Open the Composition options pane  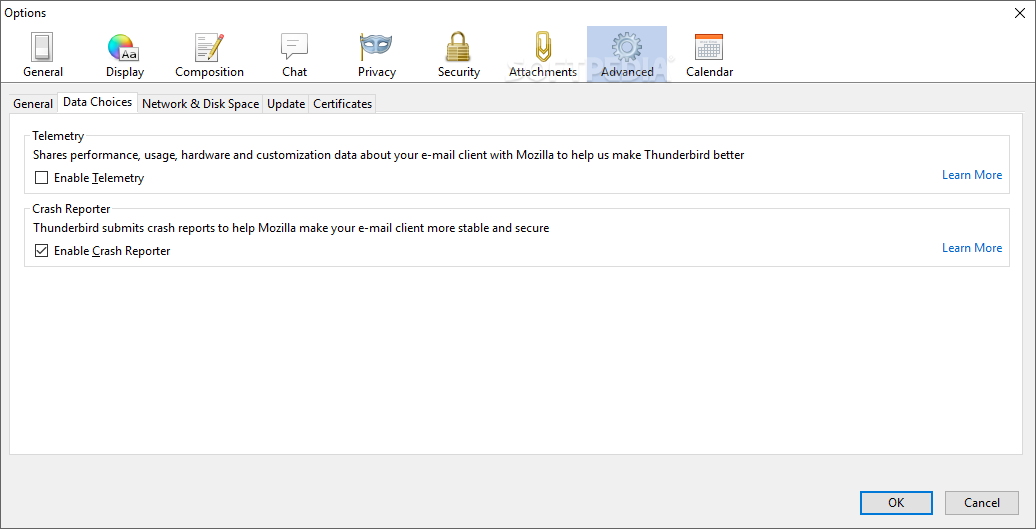click(209, 55)
